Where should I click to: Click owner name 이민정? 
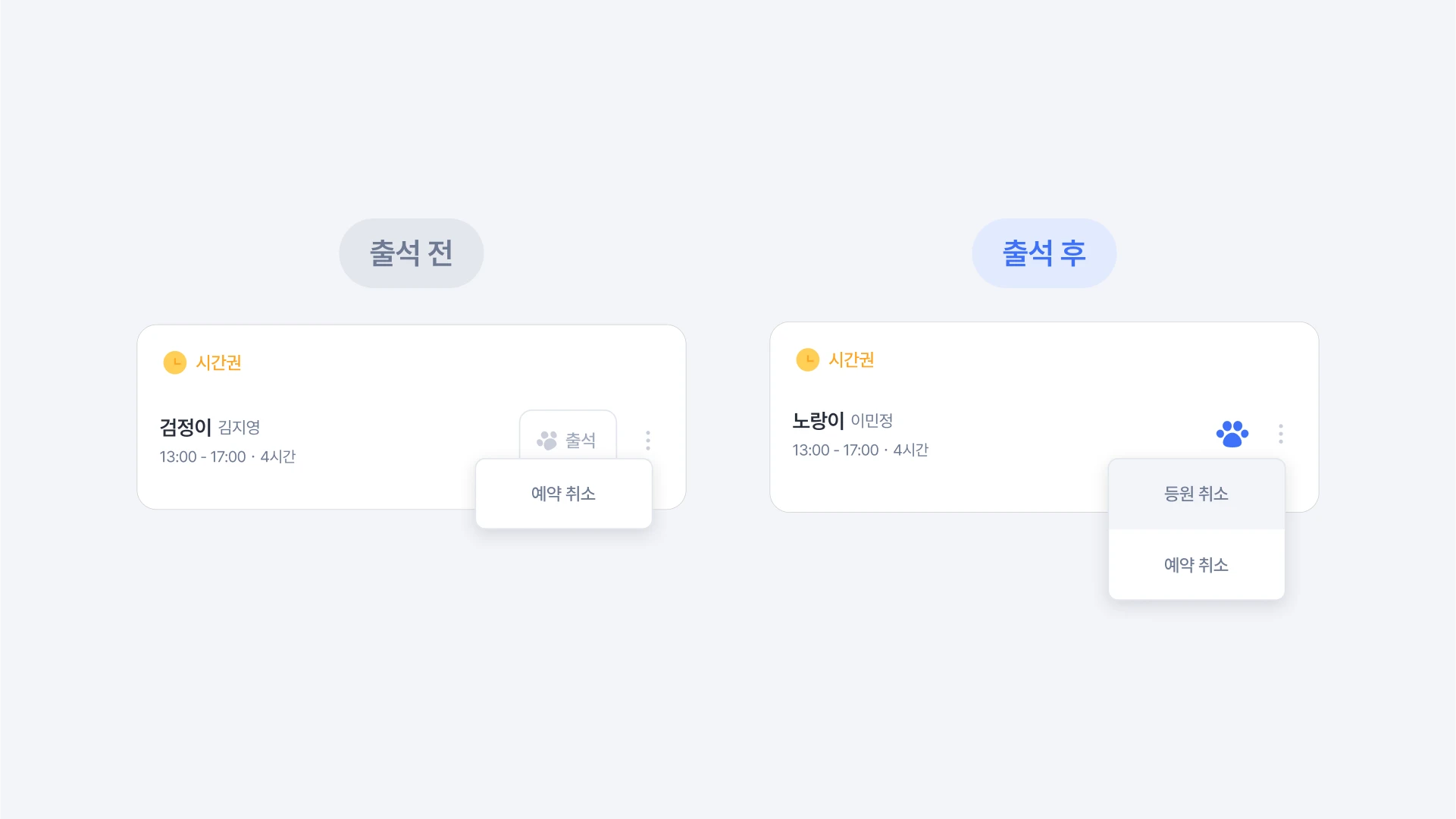pos(872,421)
